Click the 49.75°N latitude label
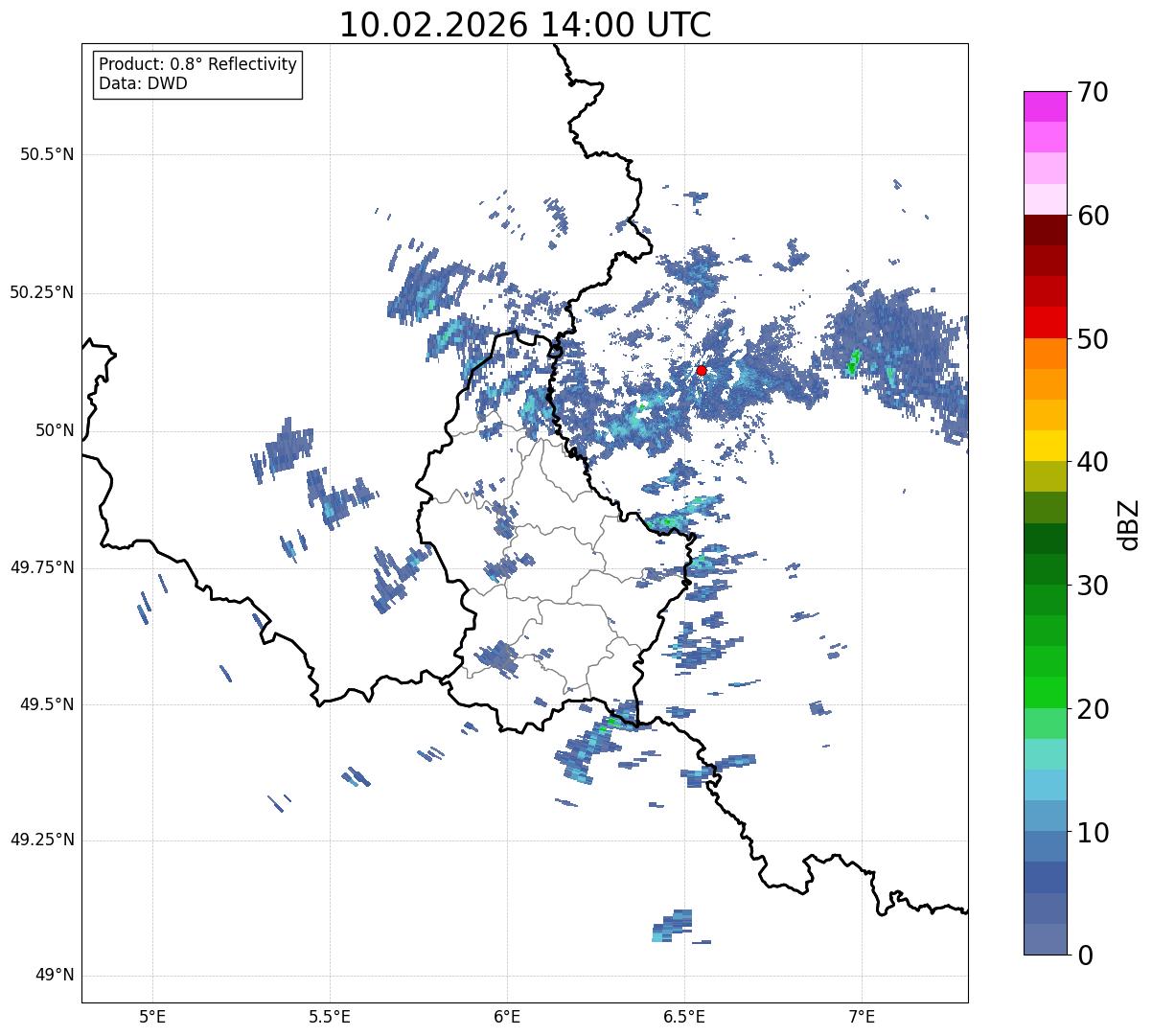 point(41,567)
